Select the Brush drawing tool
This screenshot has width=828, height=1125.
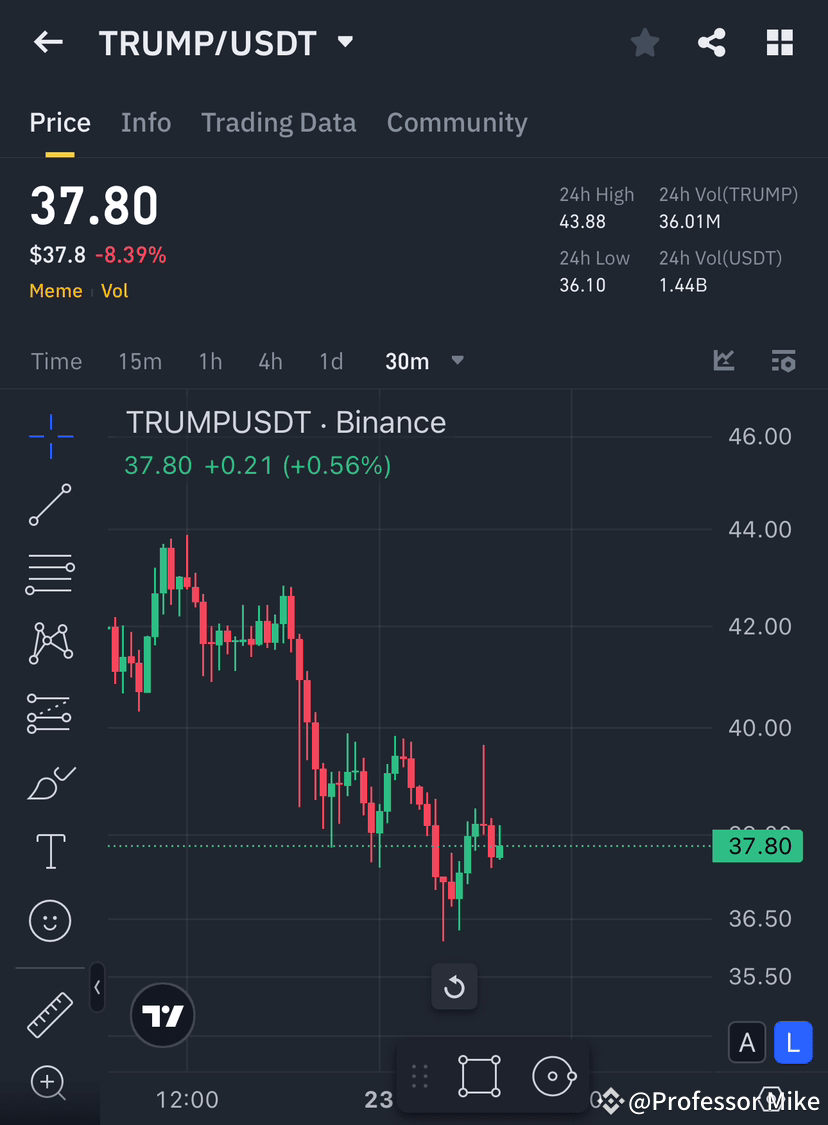pos(49,782)
